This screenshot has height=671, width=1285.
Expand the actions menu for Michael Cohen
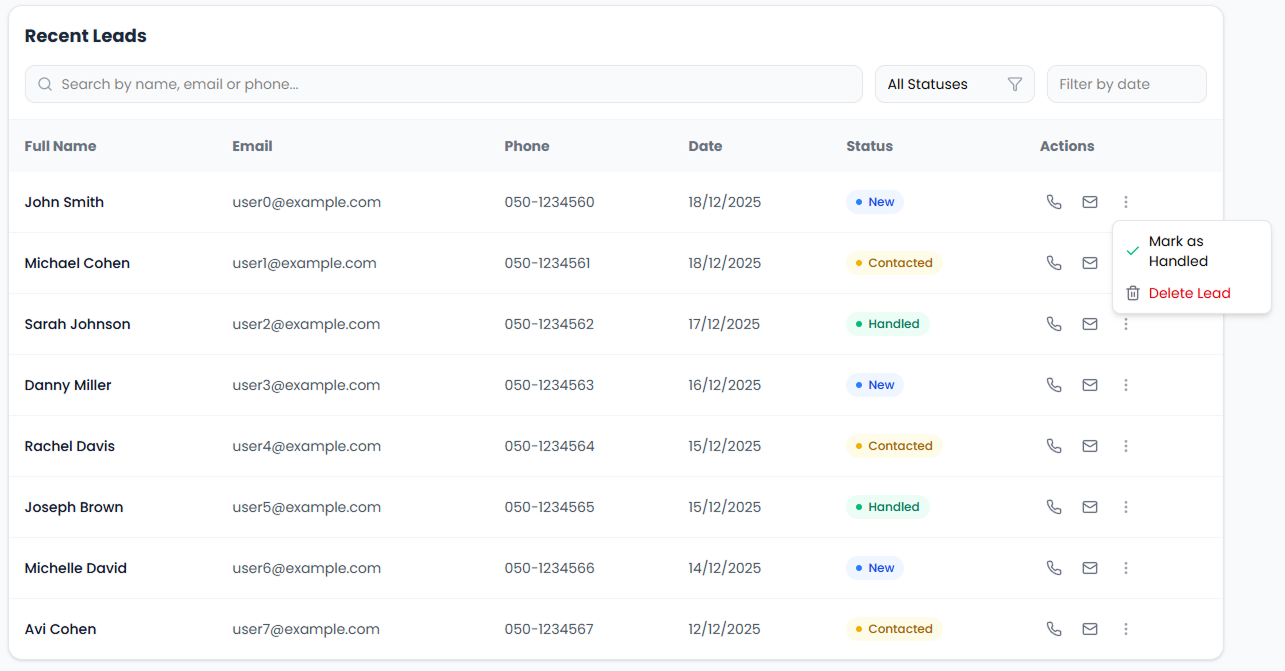1126,263
